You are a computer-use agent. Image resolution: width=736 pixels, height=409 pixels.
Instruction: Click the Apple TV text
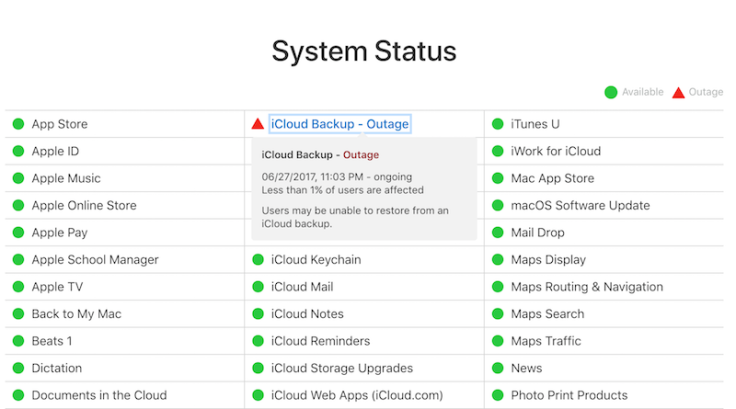pyautogui.click(x=57, y=287)
